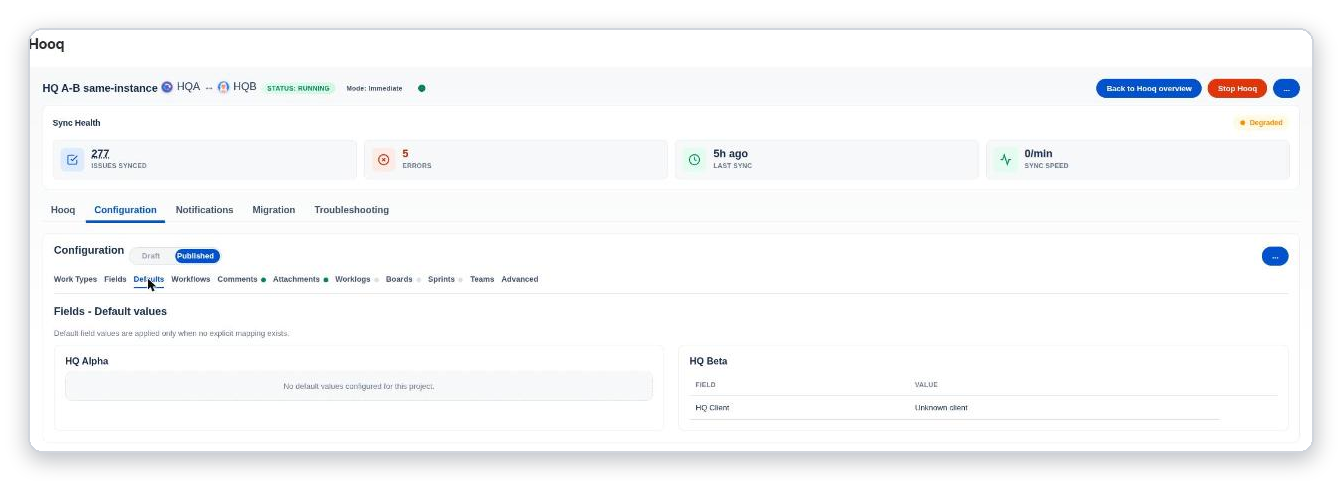This screenshot has height=481, width=1342.
Task: Open the Worklogs sub-tab
Action: click(x=353, y=279)
